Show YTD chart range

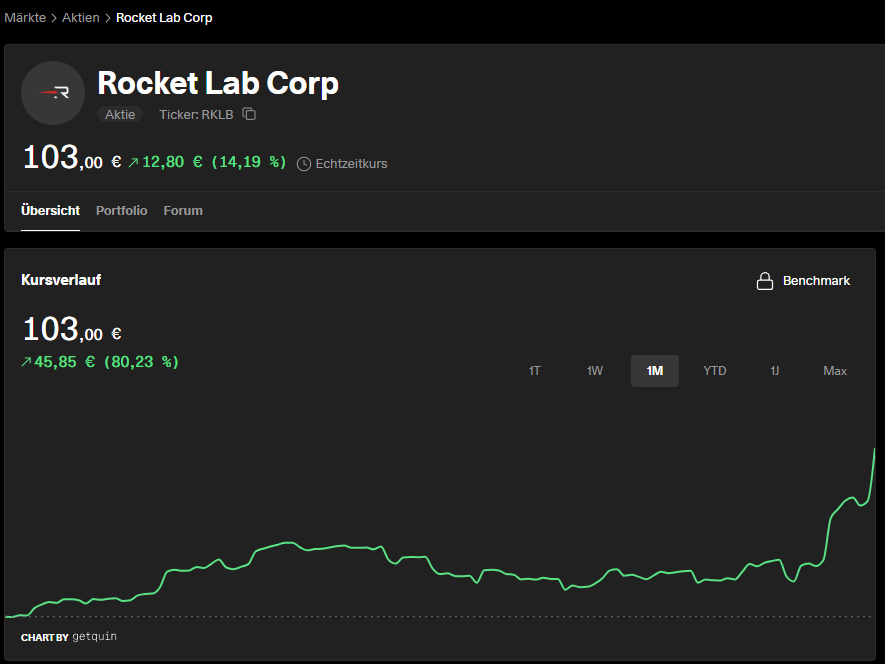click(x=715, y=371)
